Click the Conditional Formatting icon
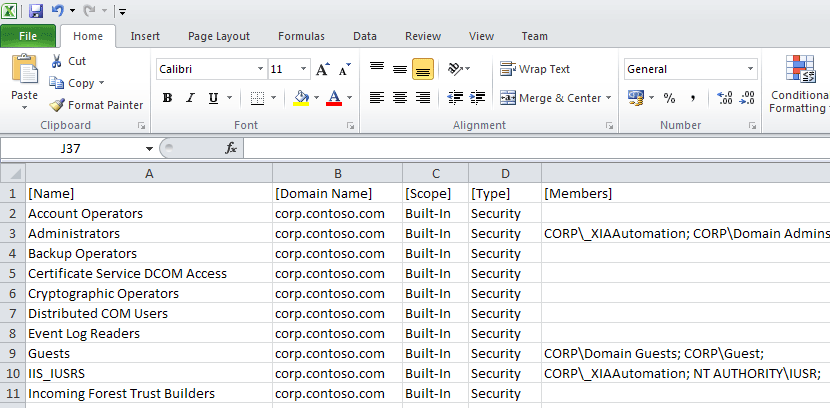Viewport: 830px width, 408px height. pos(801,69)
